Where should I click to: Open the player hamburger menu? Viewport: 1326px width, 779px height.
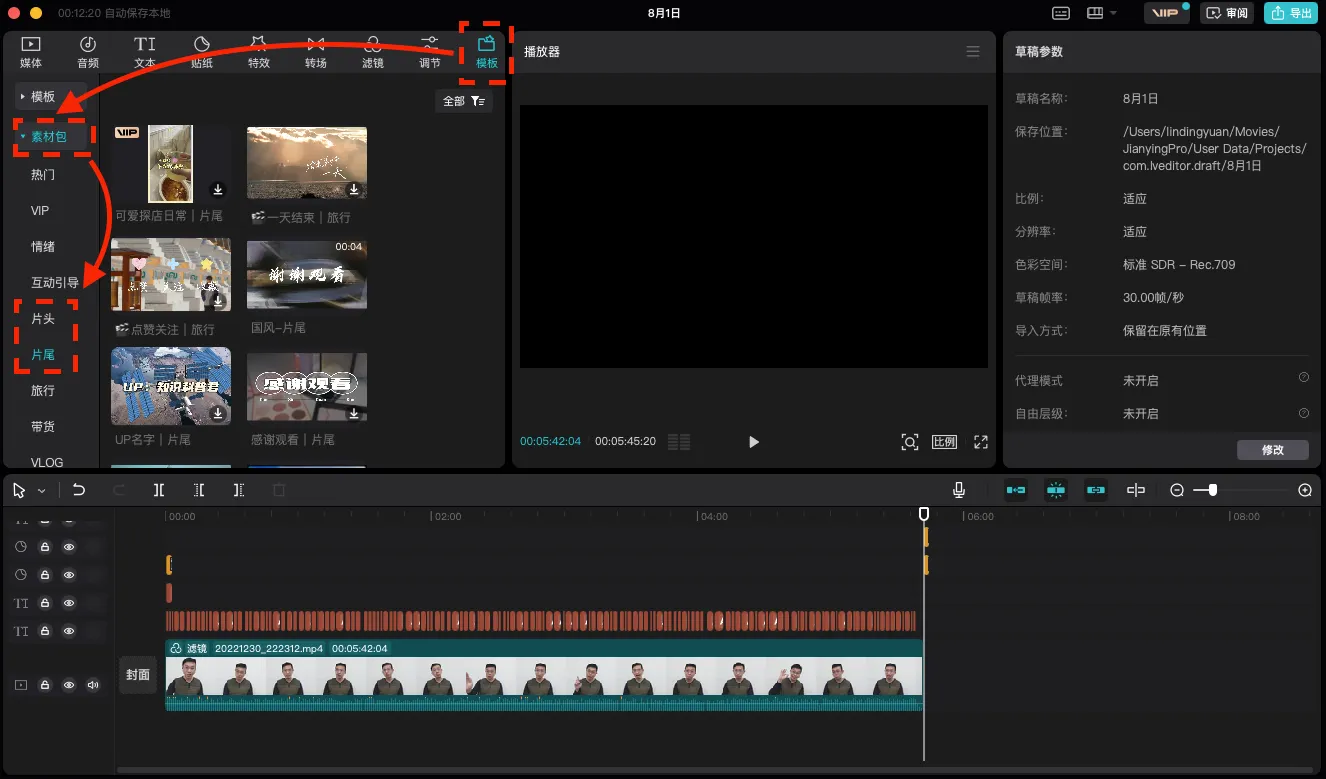tap(973, 52)
